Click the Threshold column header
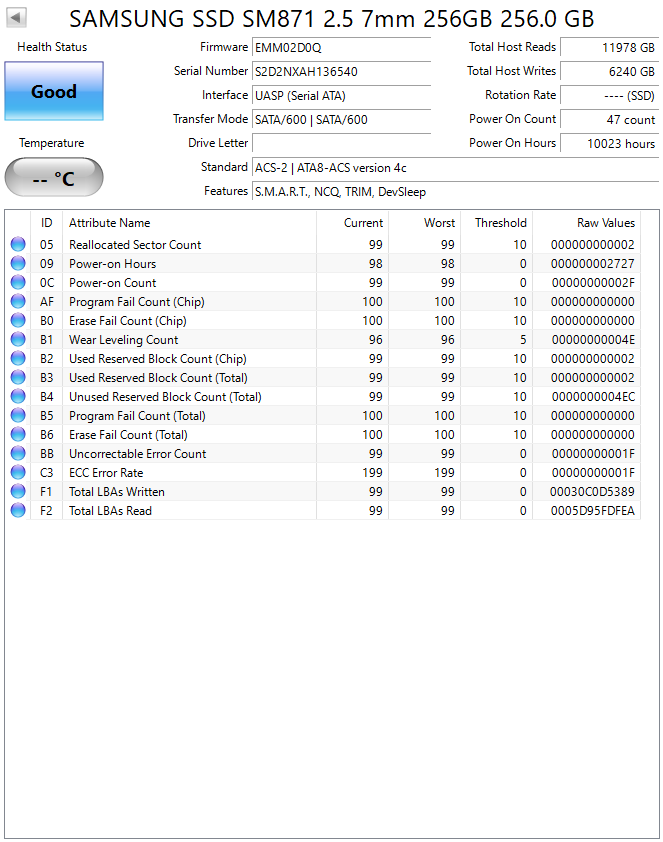This screenshot has width=663, height=842. tap(497, 223)
